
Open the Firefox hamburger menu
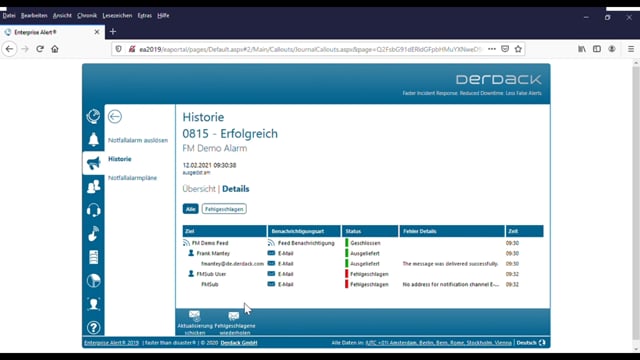631,49
